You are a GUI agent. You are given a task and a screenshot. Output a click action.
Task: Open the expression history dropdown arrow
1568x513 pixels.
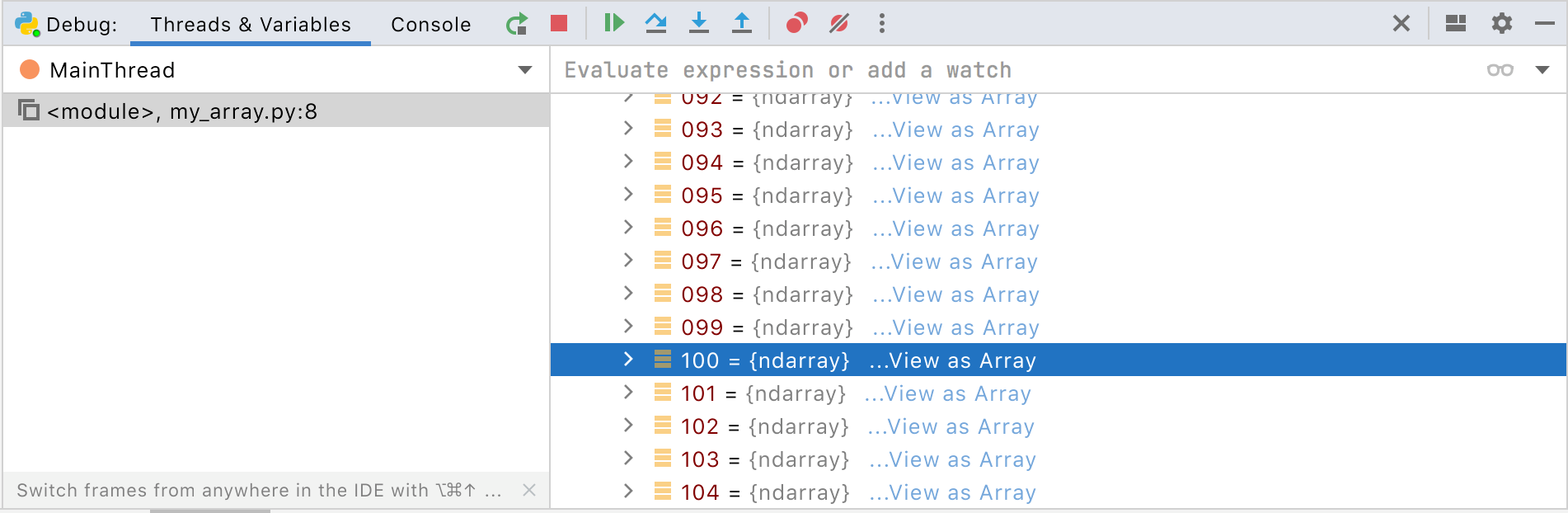1542,70
